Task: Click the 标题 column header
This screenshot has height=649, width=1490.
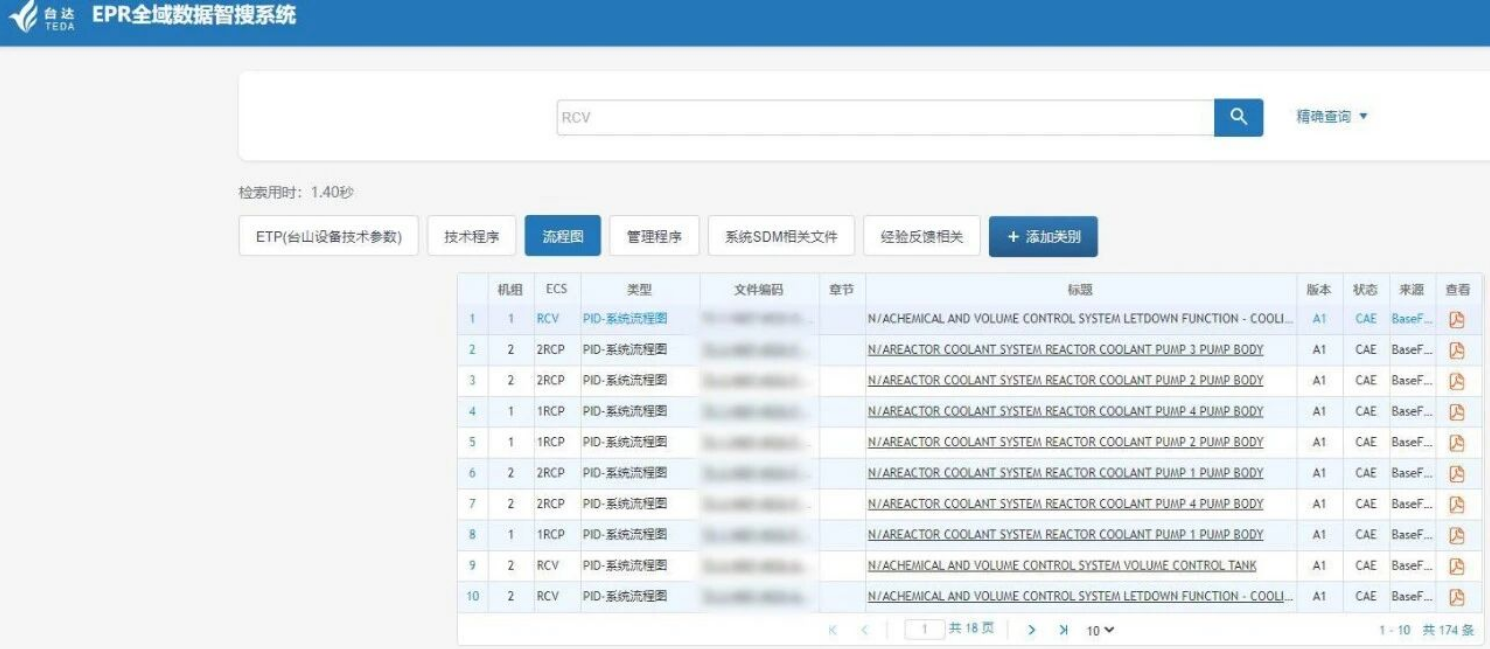Action: tap(1081, 290)
